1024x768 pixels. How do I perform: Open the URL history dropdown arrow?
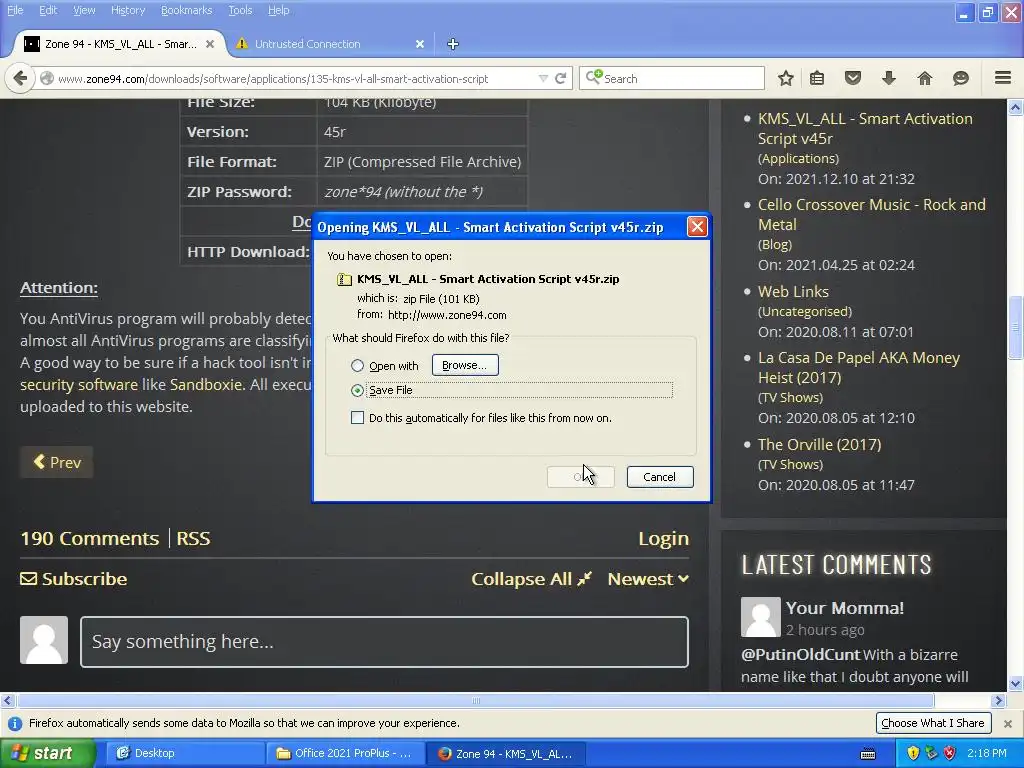tap(543, 78)
